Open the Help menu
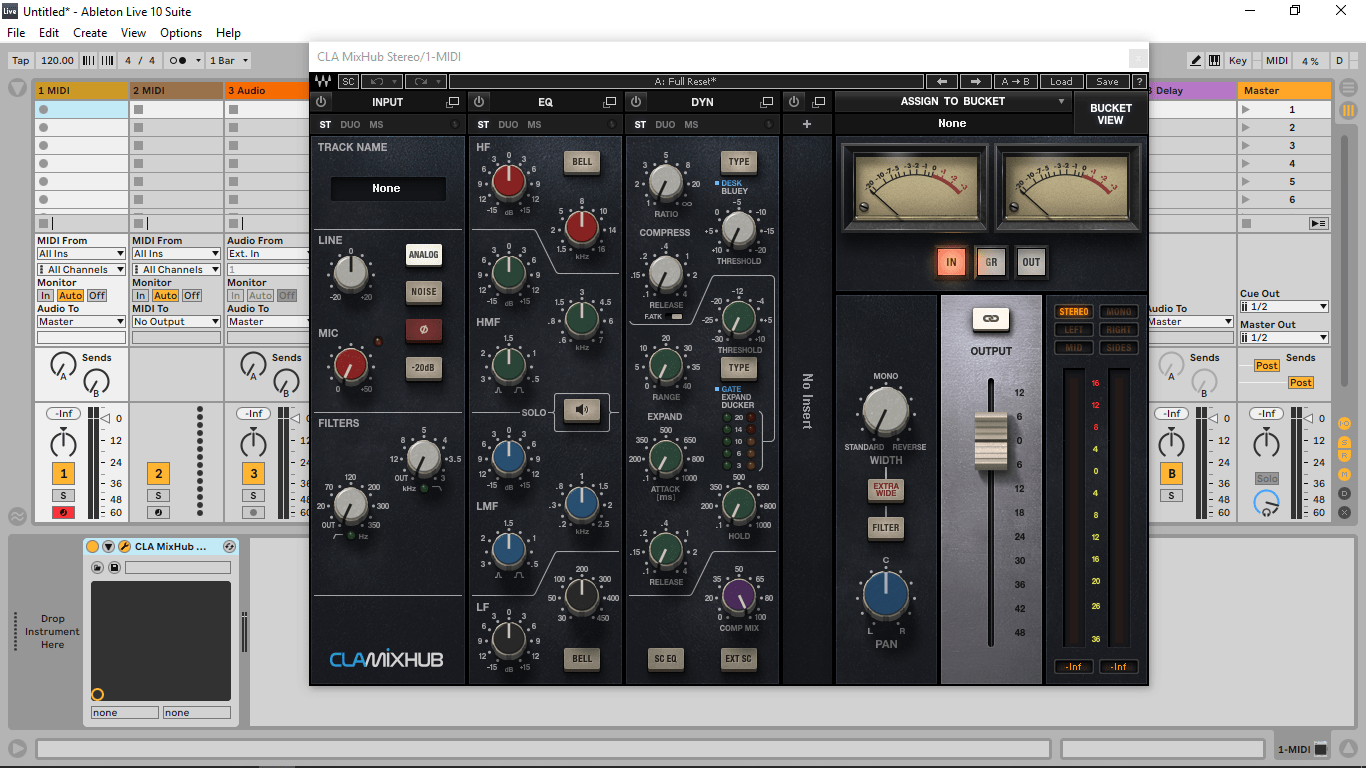Viewport: 1366px width, 768px height. pos(228,33)
